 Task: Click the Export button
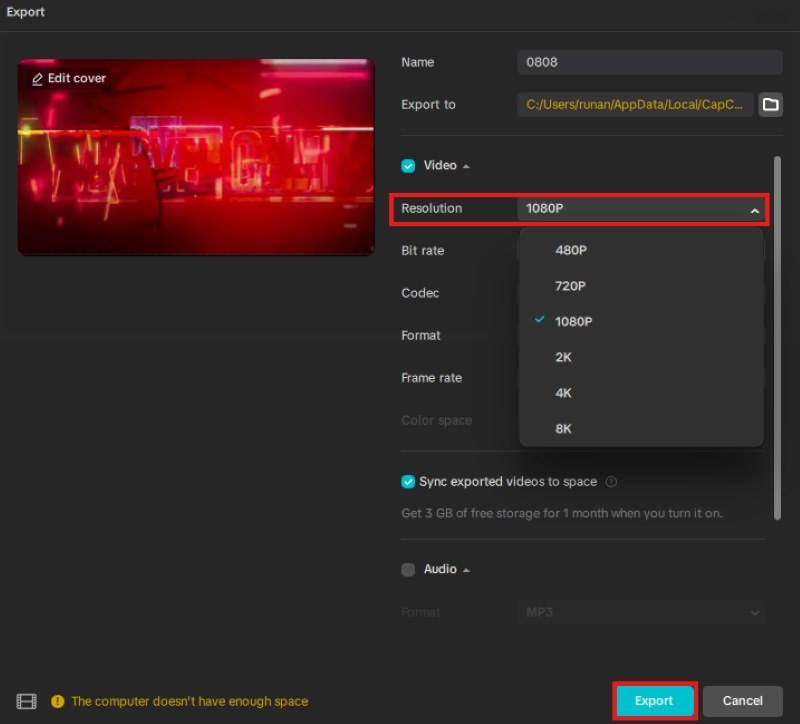pyautogui.click(x=654, y=701)
